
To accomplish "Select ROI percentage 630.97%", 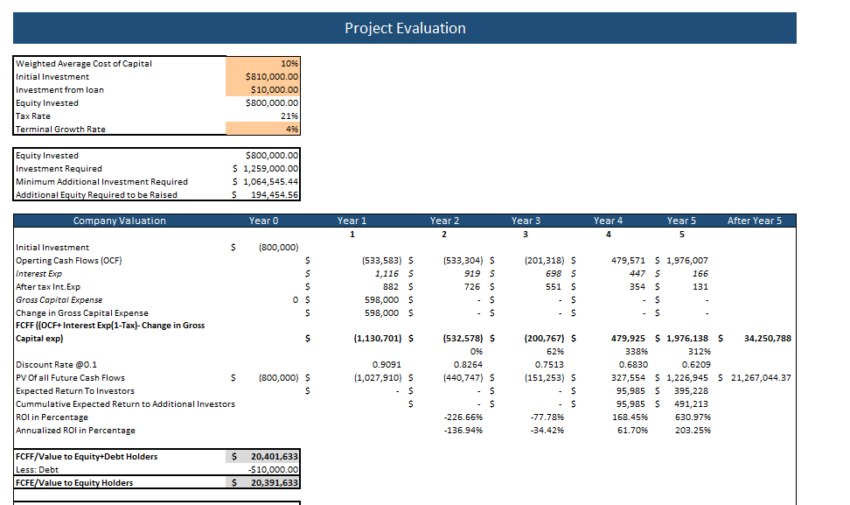I will pyautogui.click(x=693, y=417).
